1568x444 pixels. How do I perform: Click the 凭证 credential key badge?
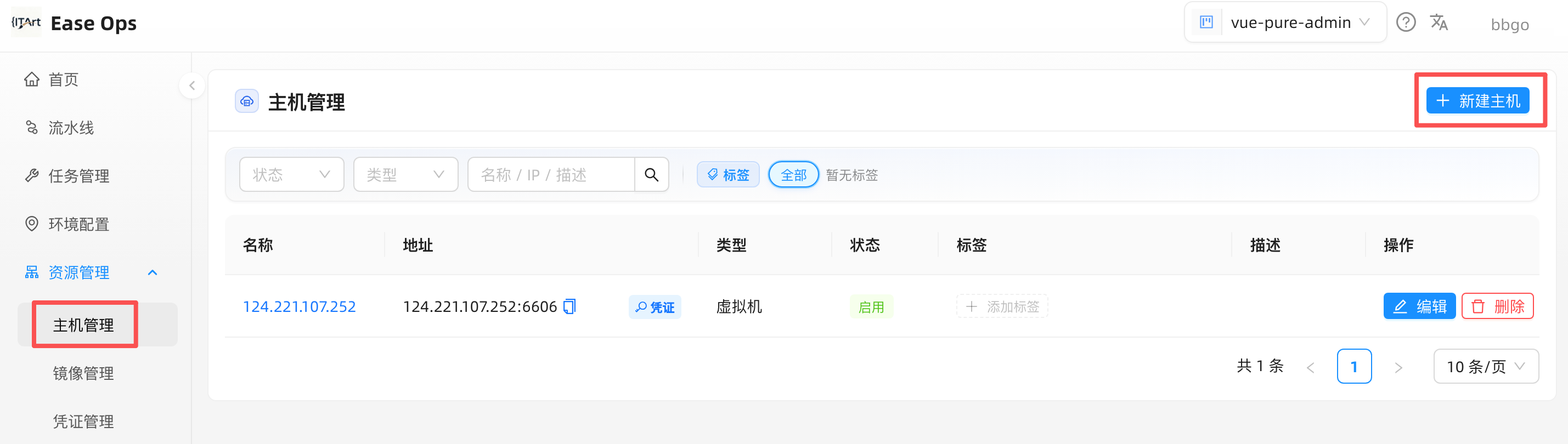click(655, 307)
